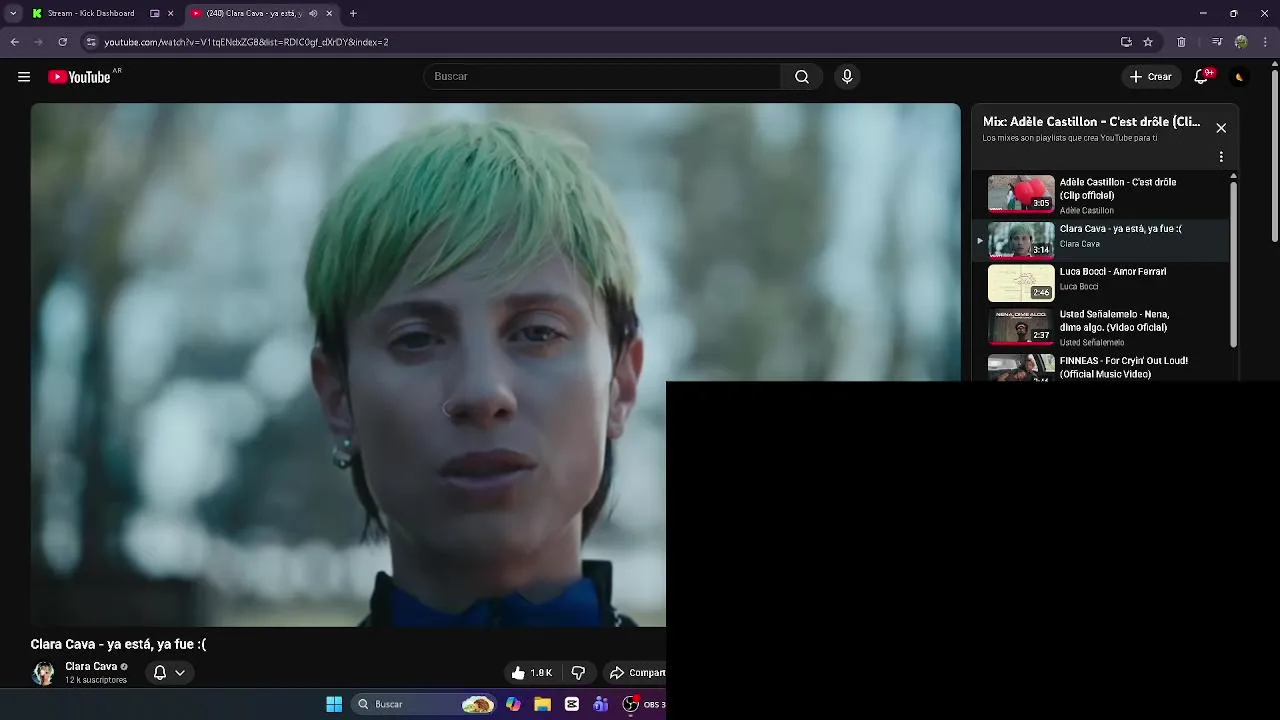
Task: Switch to Stream - Kick Dashboard tab
Action: 90,13
